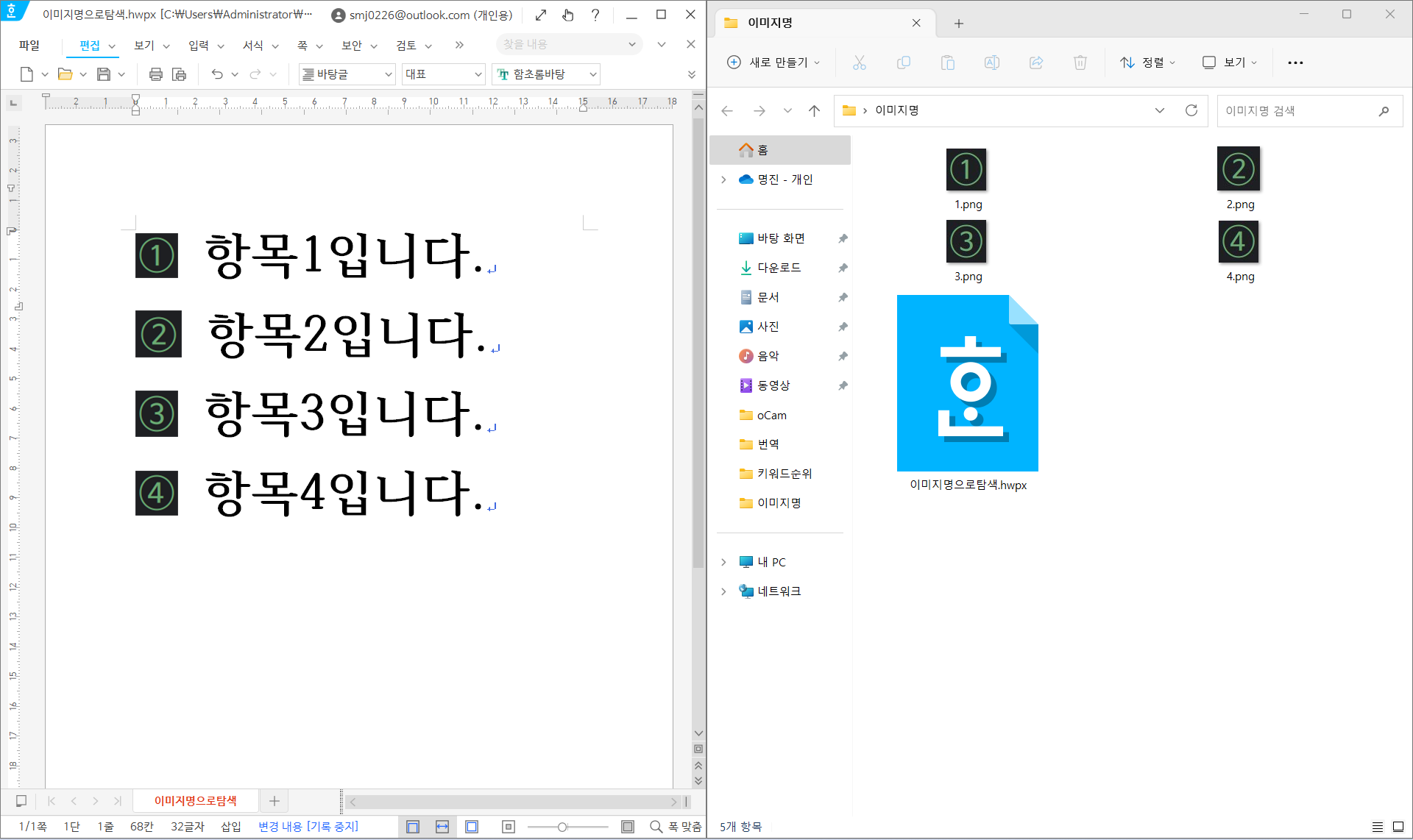Click the search magnifier in Explorer search box
This screenshot has height=840, width=1413.
point(1384,111)
